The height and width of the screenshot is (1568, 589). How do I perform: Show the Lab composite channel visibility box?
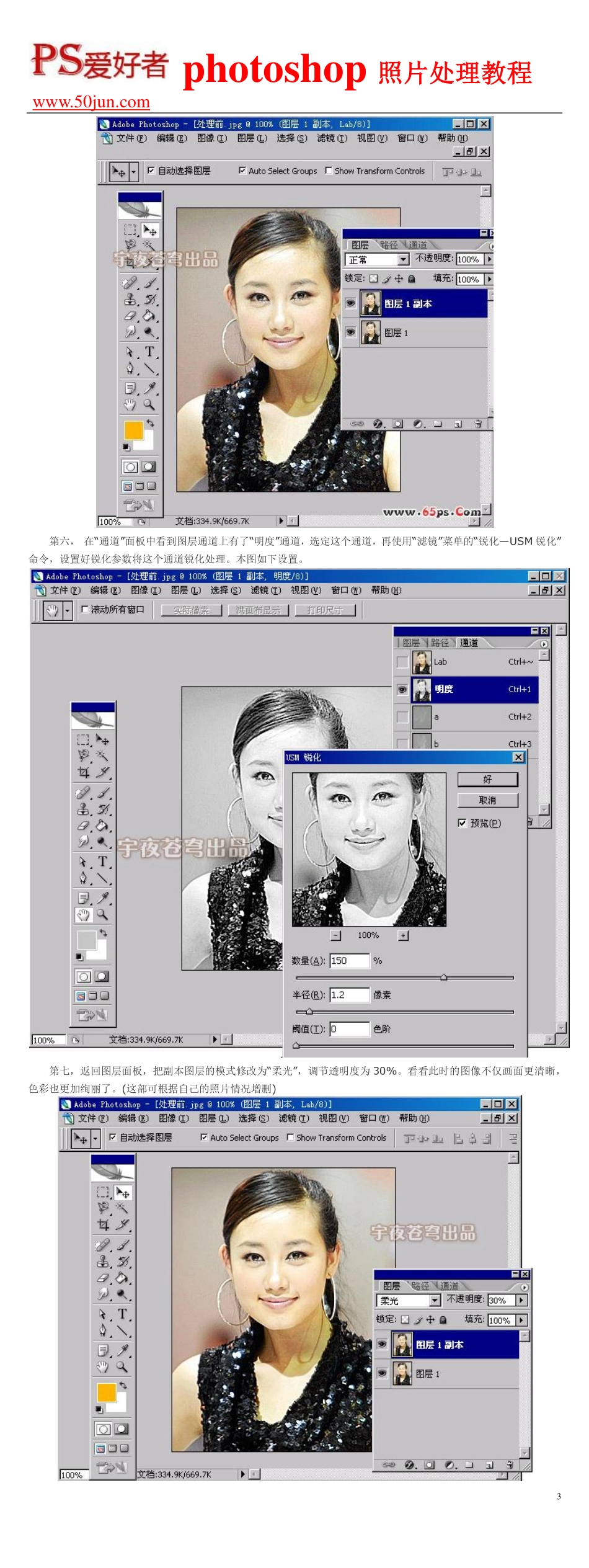click(x=402, y=662)
